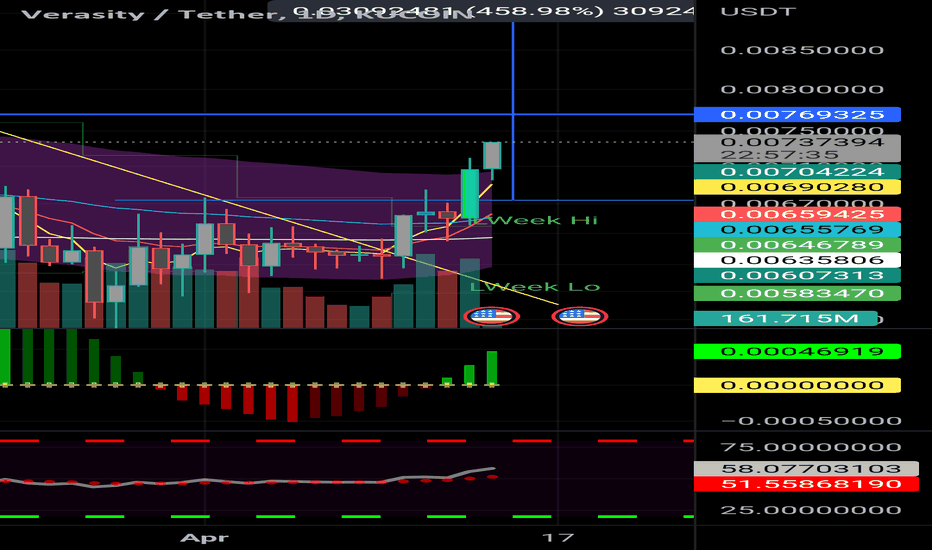Select the green 0.00646789 price label
The image size is (932, 550).
[x=797, y=245]
